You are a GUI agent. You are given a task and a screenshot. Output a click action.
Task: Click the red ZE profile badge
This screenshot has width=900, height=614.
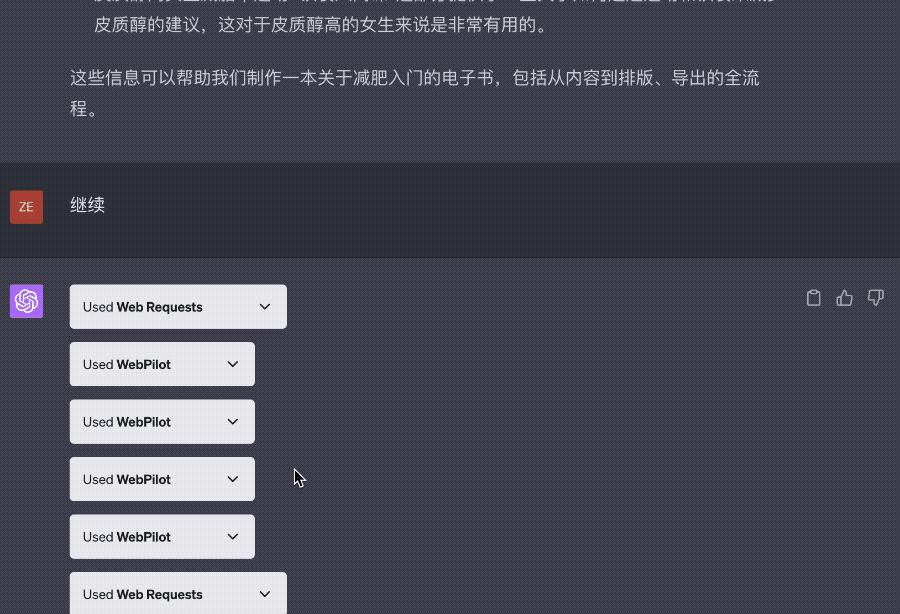click(x=26, y=207)
